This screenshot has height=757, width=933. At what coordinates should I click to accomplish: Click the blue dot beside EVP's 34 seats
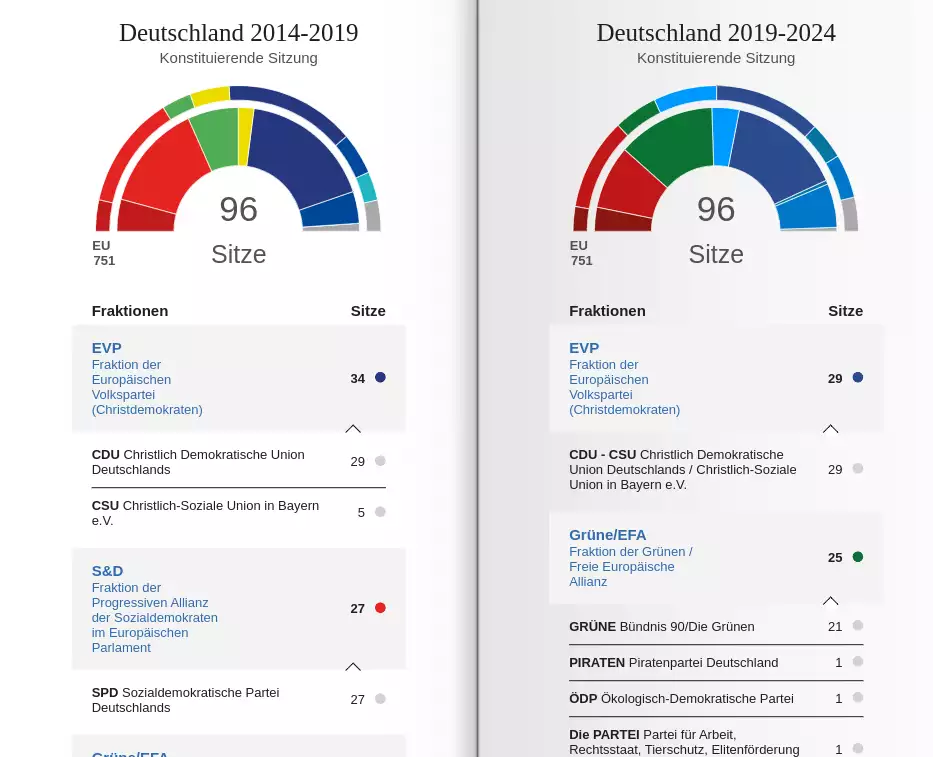[380, 377]
